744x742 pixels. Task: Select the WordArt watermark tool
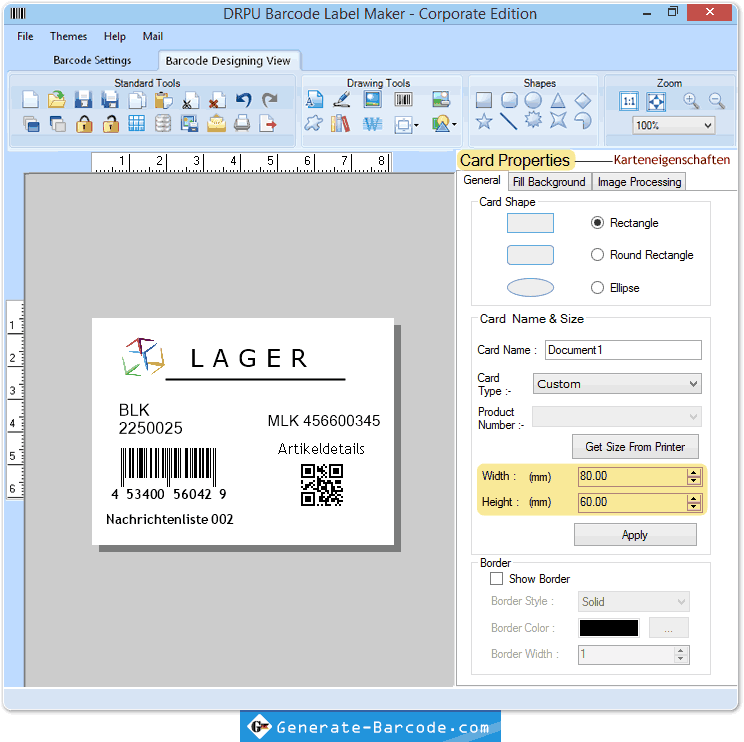pyautogui.click(x=372, y=124)
